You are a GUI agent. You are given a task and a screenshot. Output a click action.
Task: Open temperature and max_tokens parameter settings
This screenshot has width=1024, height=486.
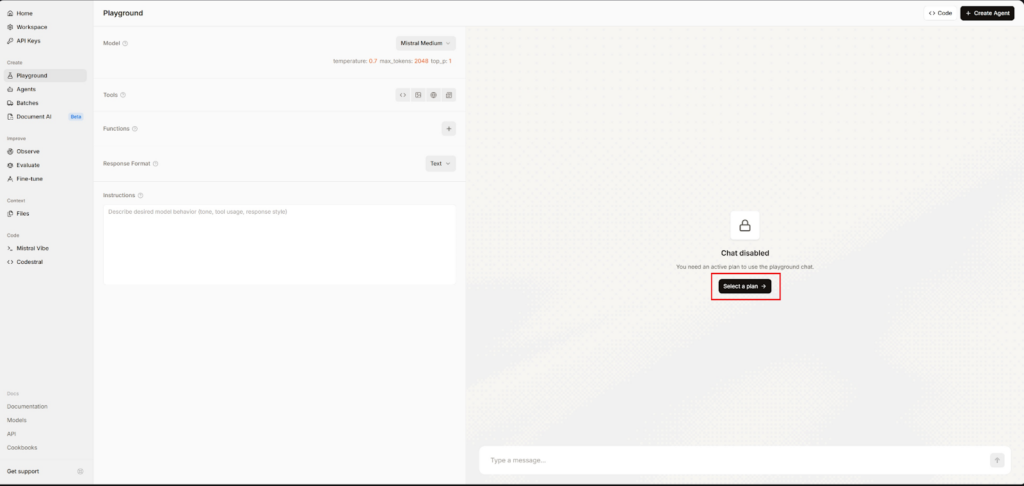(392, 61)
